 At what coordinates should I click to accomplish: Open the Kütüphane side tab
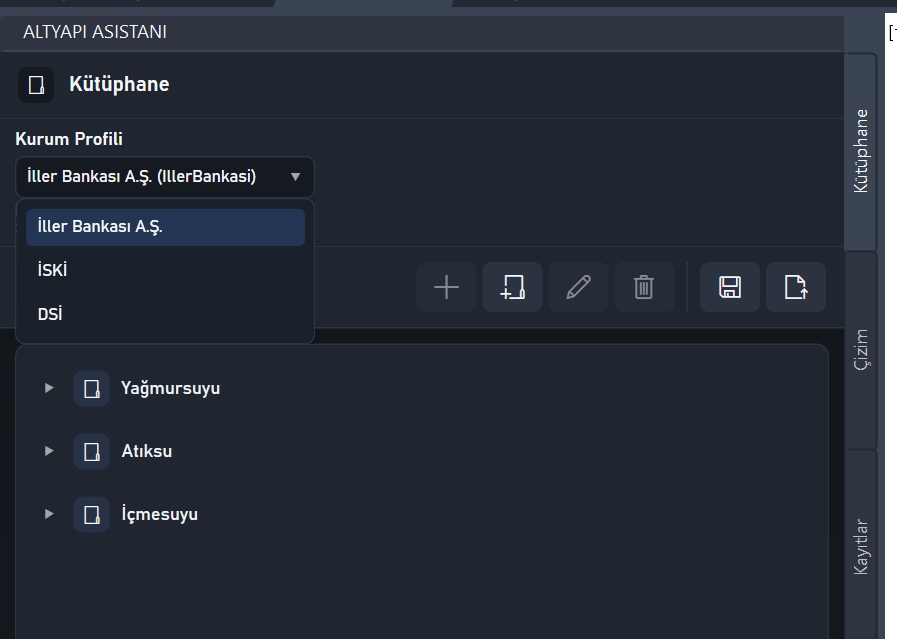tap(861, 152)
